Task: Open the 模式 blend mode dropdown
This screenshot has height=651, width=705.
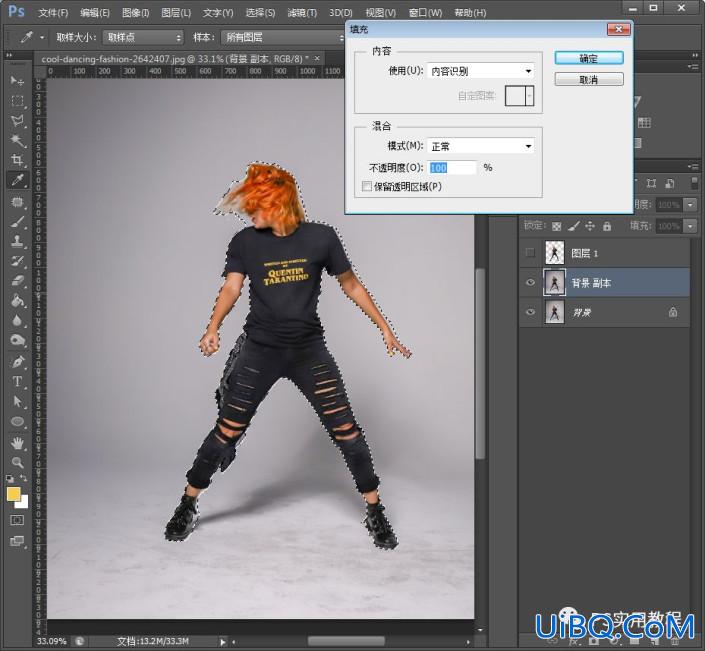Action: (x=480, y=146)
